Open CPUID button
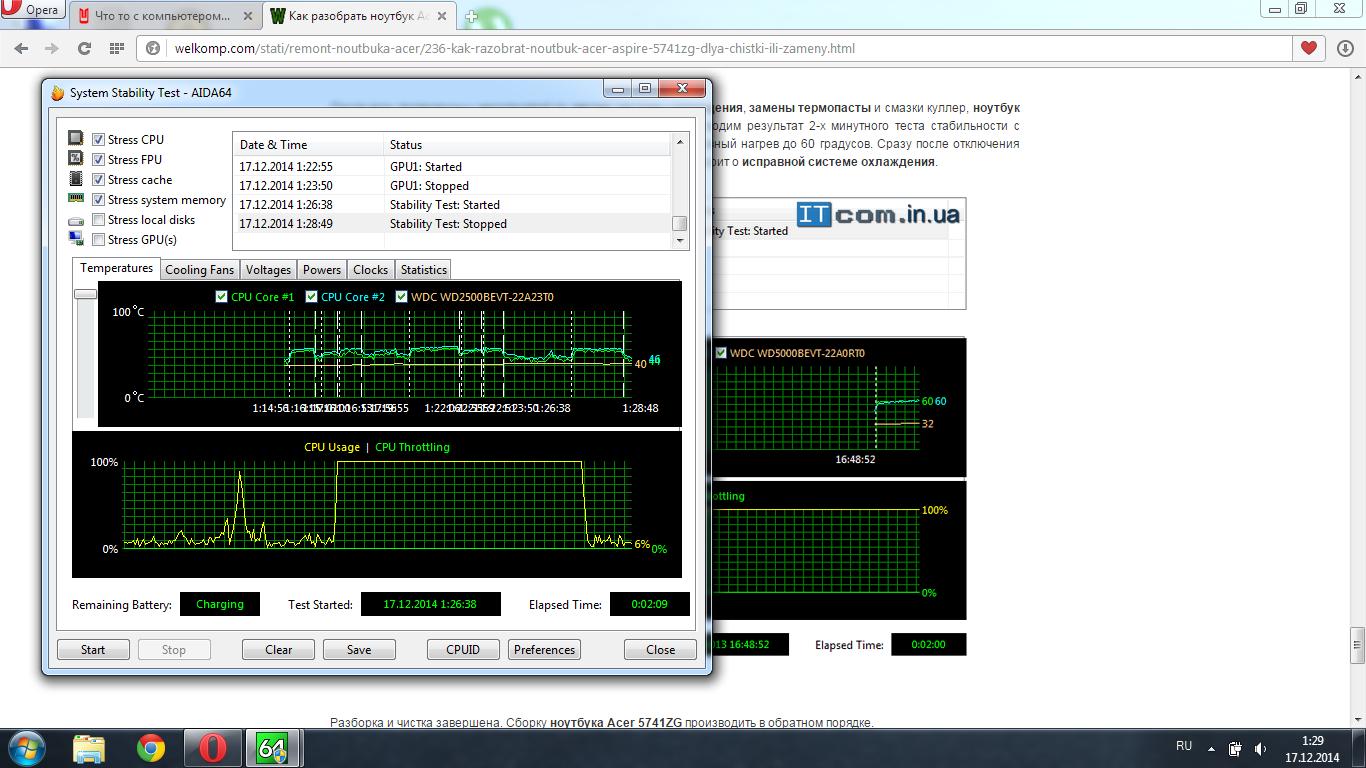 click(463, 650)
